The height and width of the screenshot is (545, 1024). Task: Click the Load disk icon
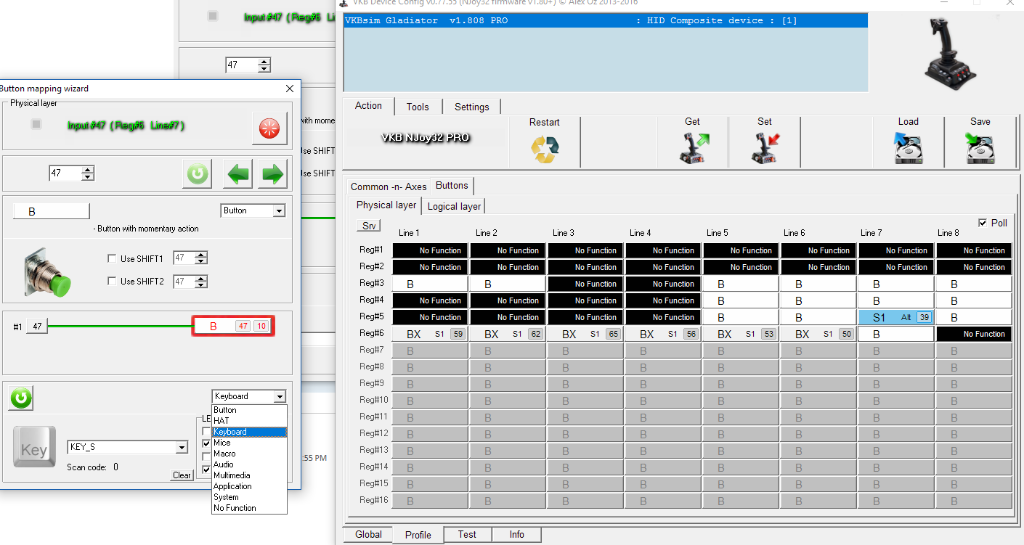tap(908, 148)
